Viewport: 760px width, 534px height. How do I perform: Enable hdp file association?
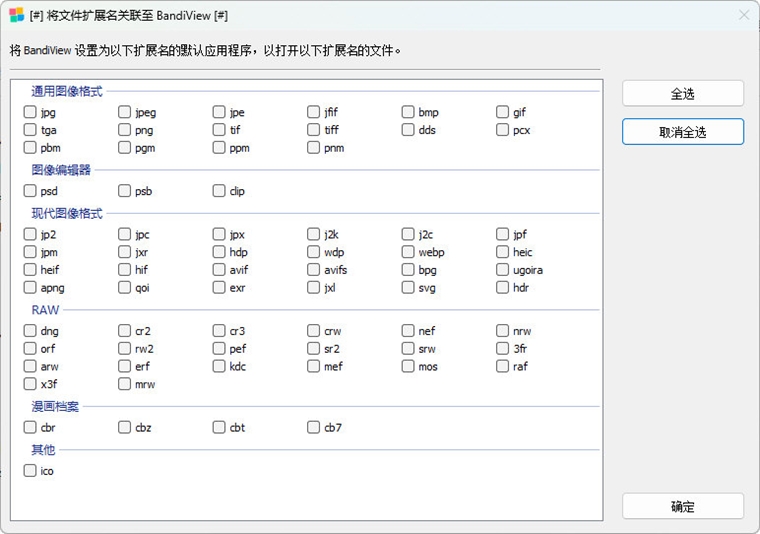pos(219,252)
